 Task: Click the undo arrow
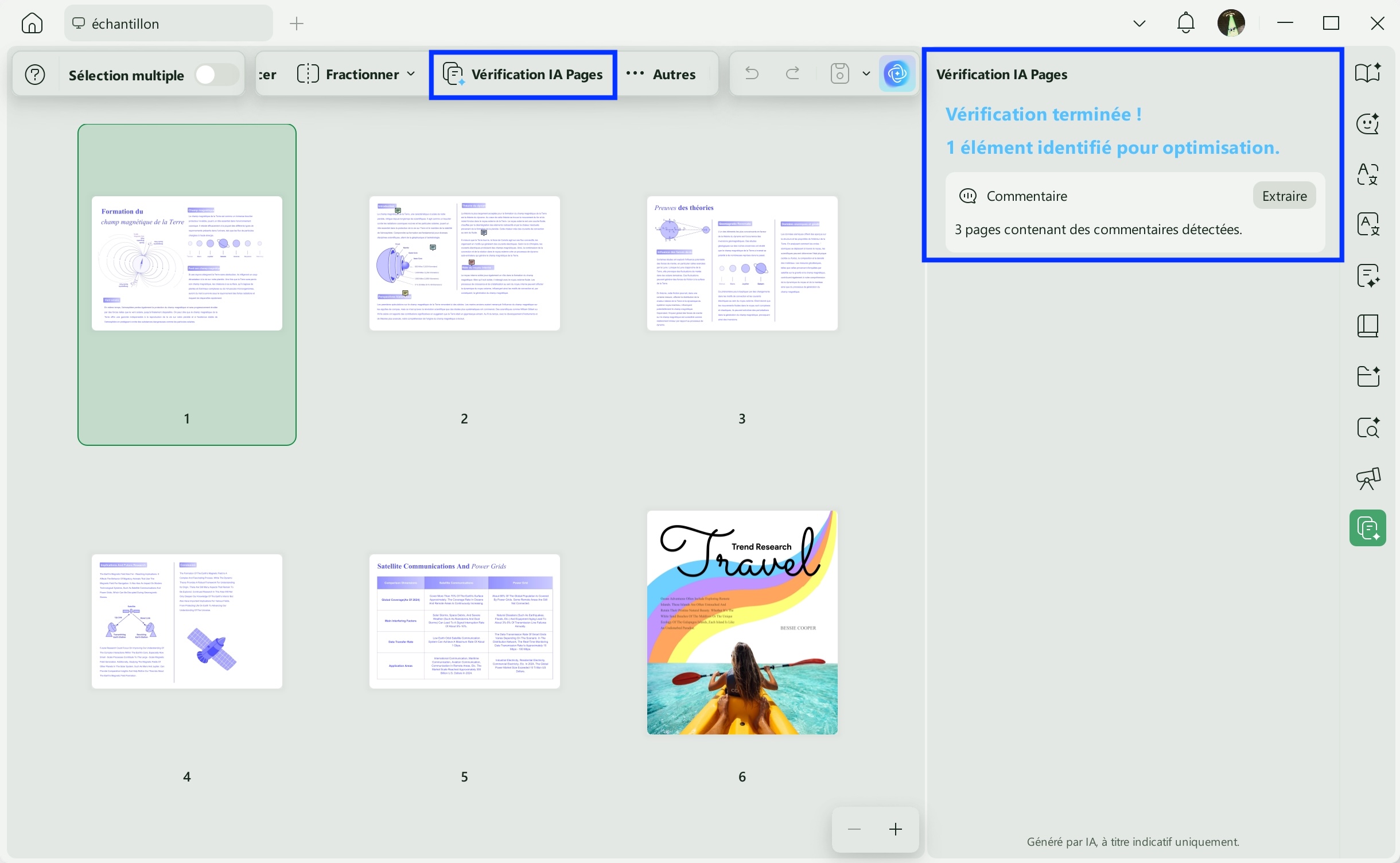752,73
